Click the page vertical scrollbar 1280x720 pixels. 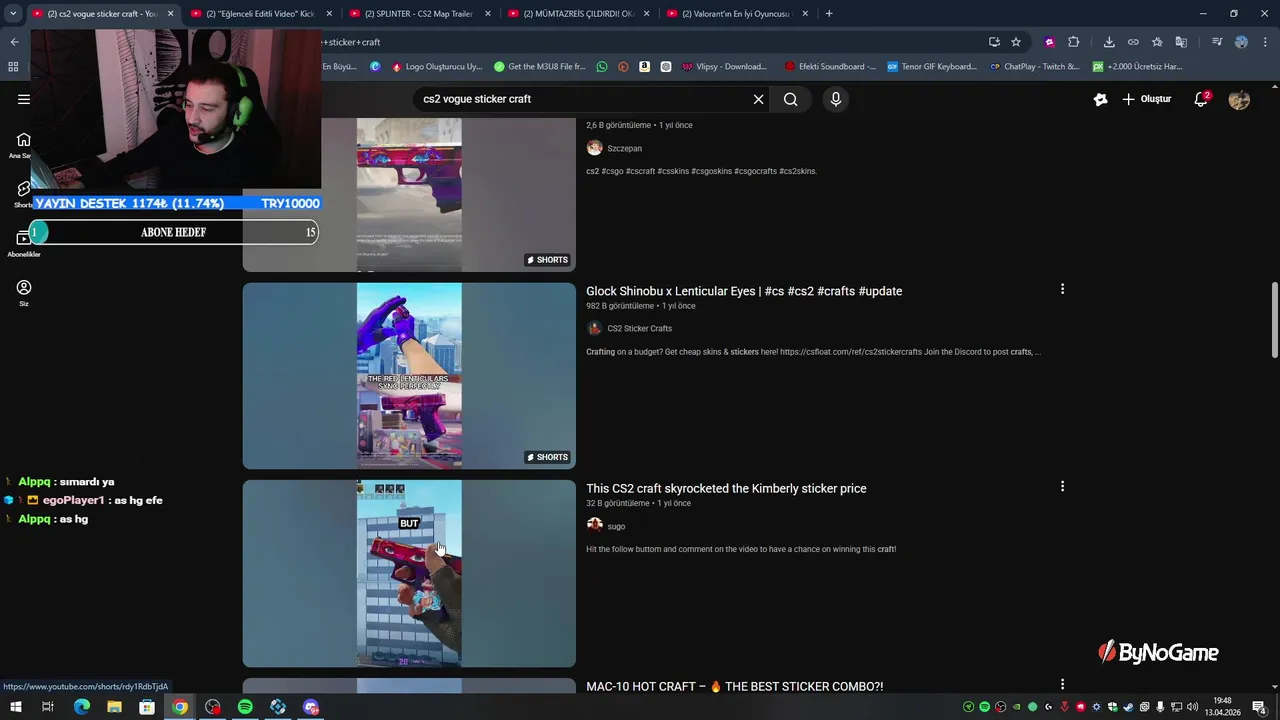click(1274, 320)
